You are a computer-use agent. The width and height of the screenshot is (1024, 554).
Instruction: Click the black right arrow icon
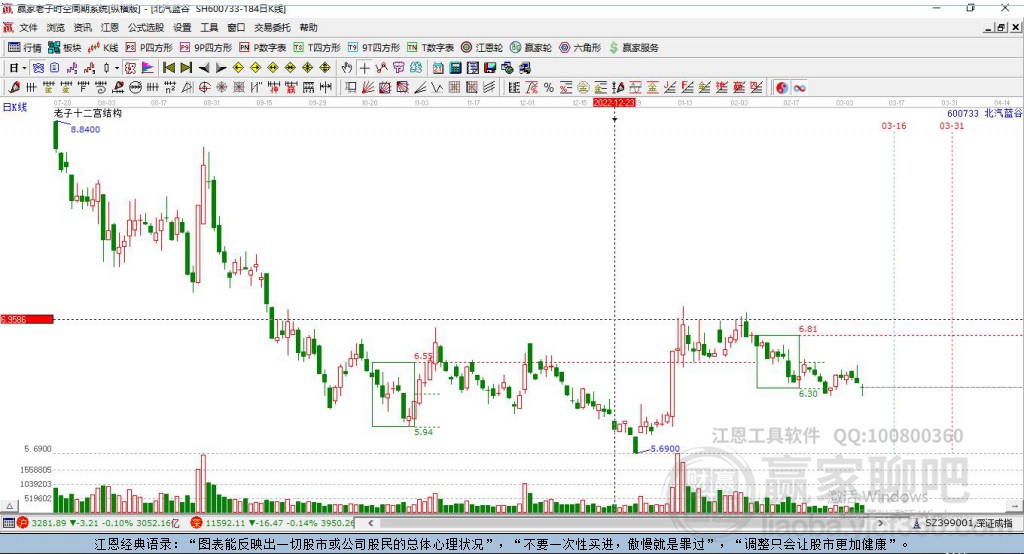(221, 68)
